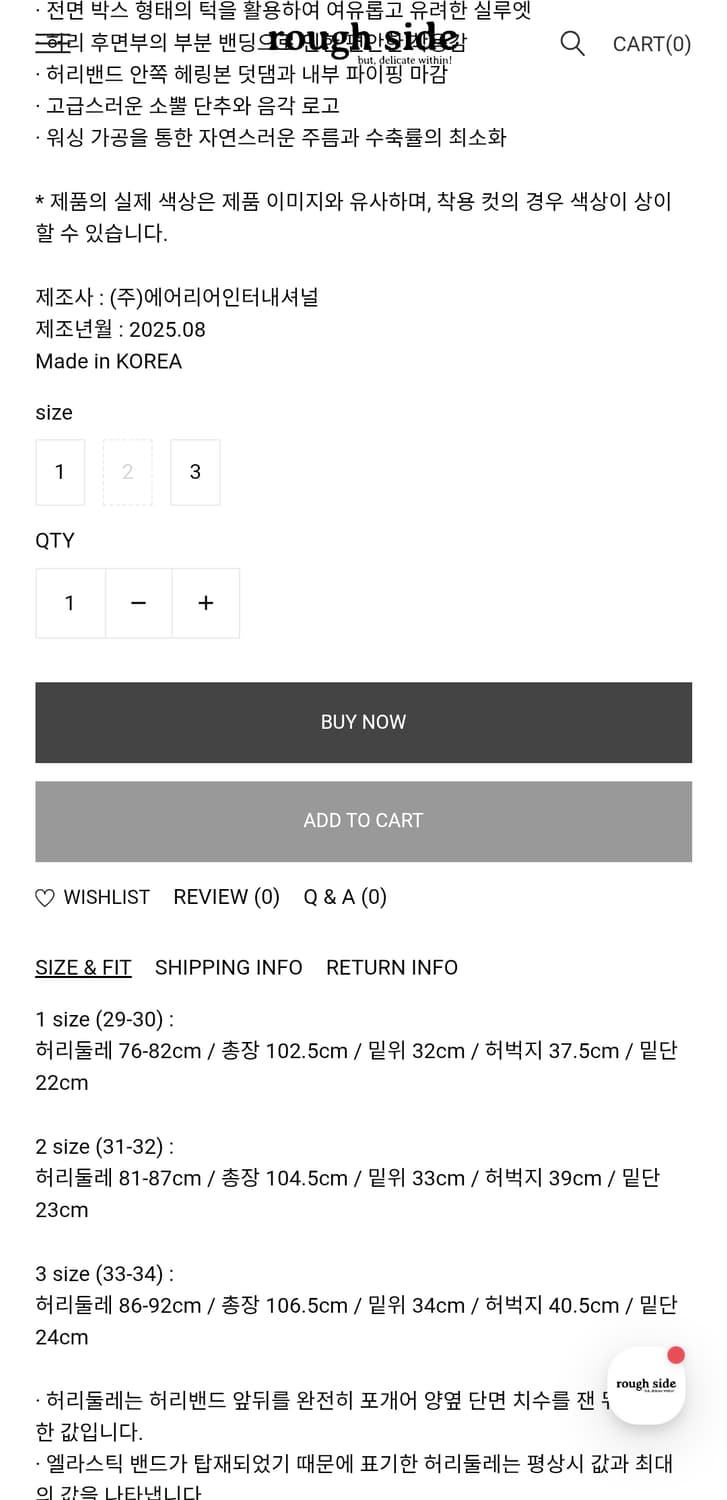Click the search magnifier icon
Image resolution: width=727 pixels, height=1500 pixels.
[x=572, y=43]
